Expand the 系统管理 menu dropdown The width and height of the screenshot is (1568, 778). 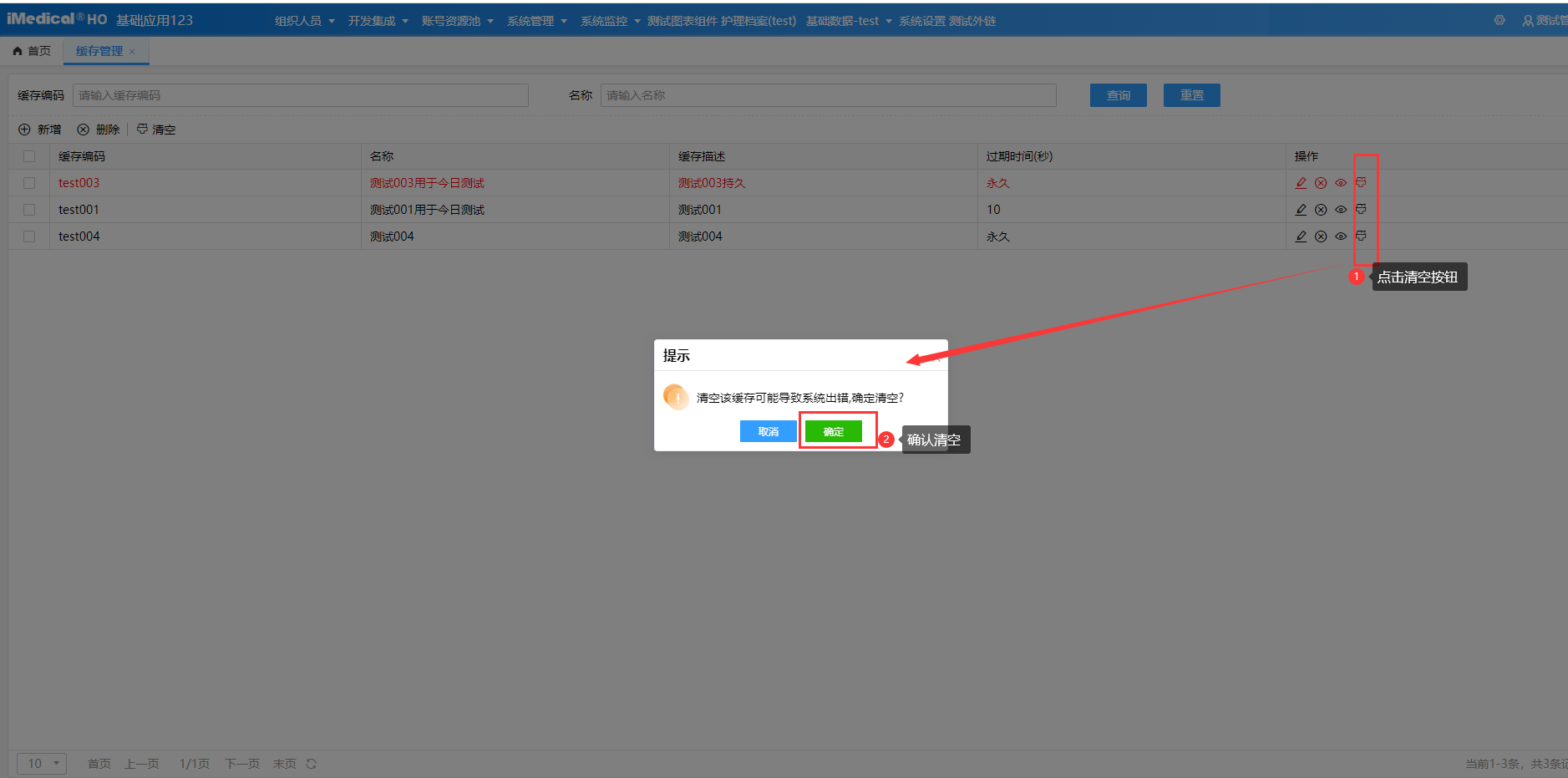pyautogui.click(x=536, y=21)
